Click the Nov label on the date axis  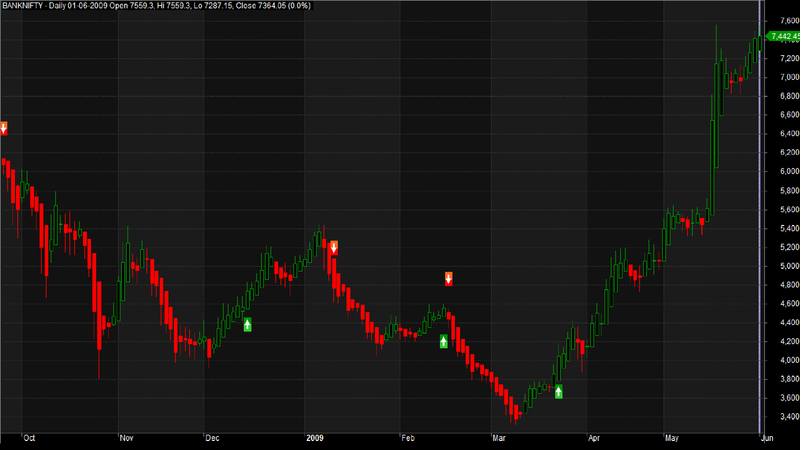(127, 438)
